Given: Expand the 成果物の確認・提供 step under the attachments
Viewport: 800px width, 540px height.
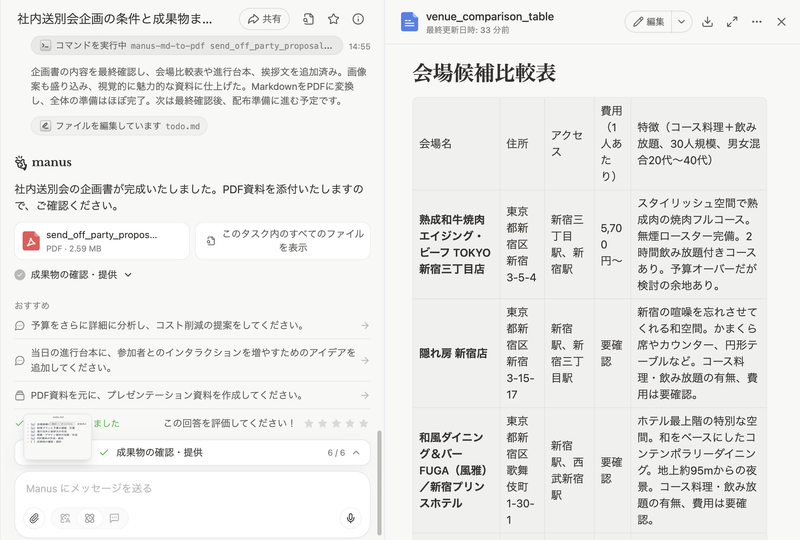Looking at the screenshot, I should [x=82, y=274].
